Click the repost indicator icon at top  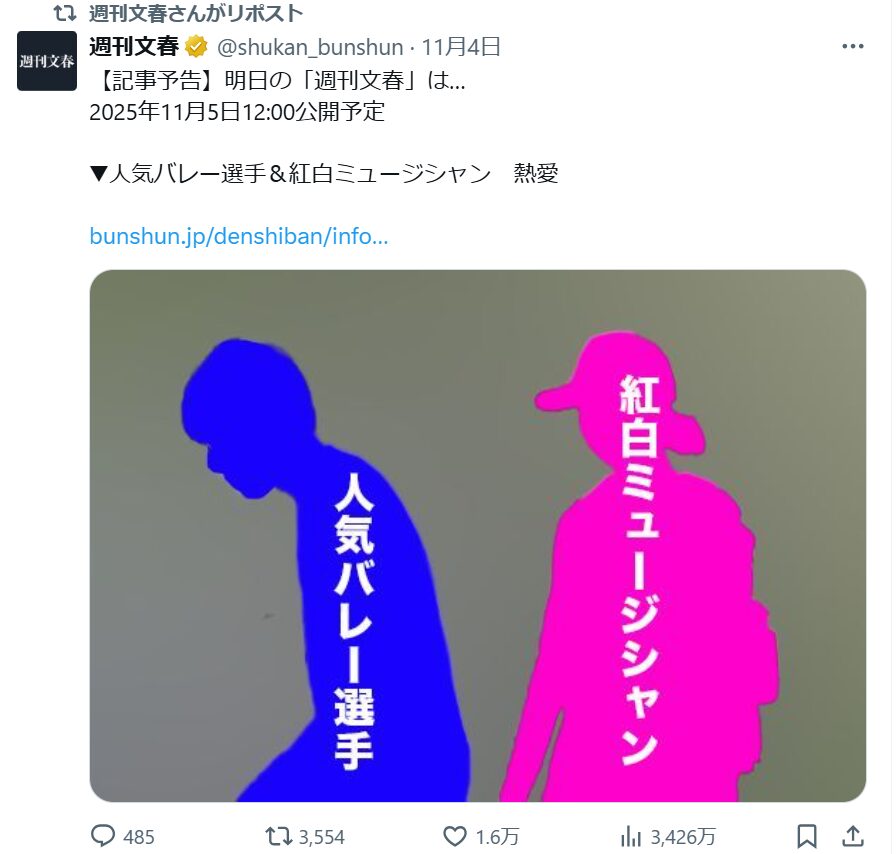pyautogui.click(x=65, y=13)
